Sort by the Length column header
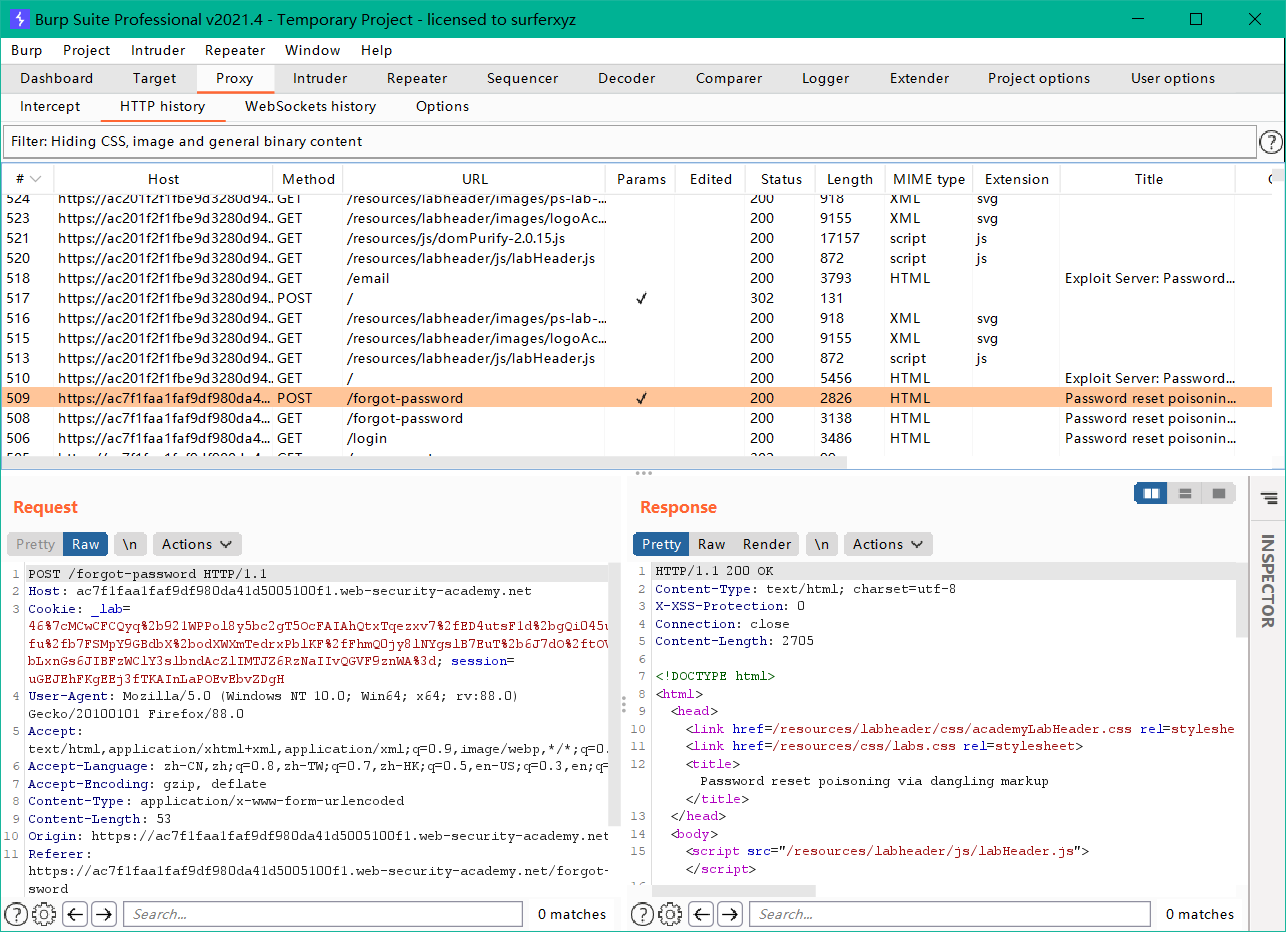1286x932 pixels. coord(850,179)
